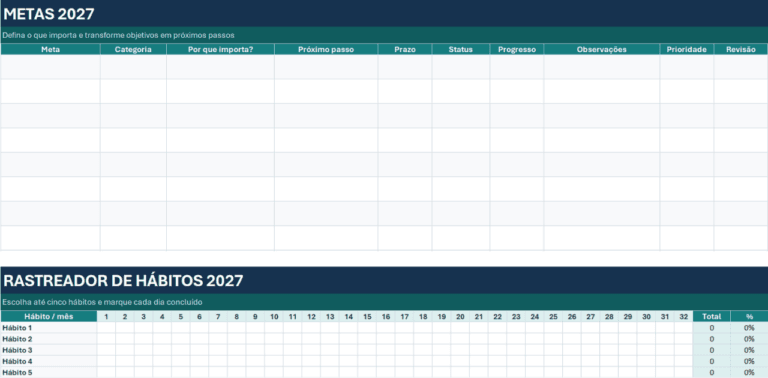Click the Total value for Hábito 1
This screenshot has height=378, width=768.
click(x=711, y=328)
